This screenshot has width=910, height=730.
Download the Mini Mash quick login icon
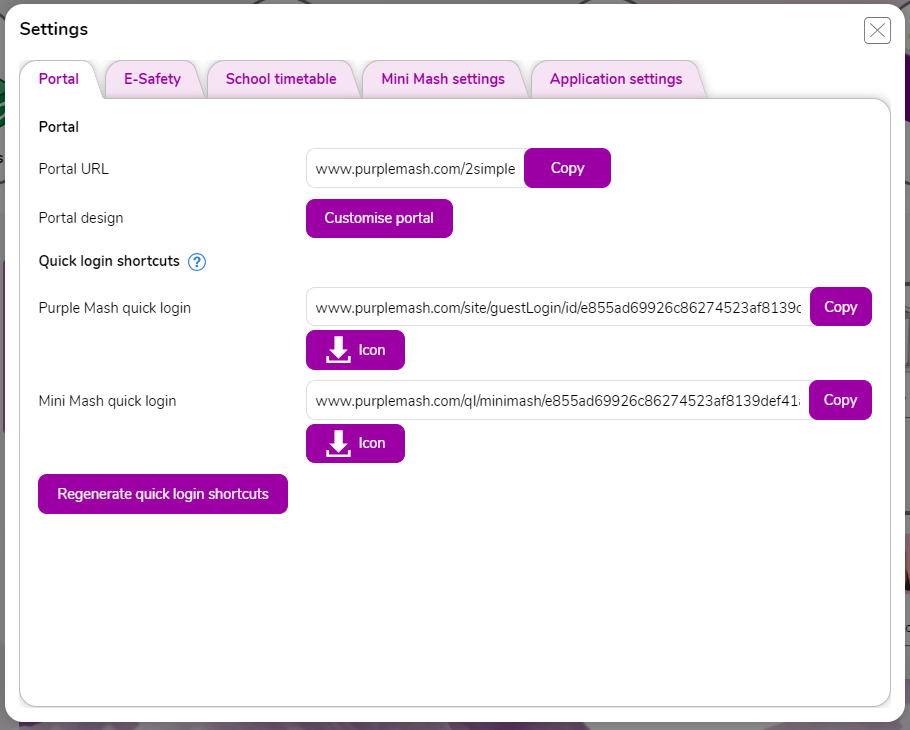pos(355,443)
